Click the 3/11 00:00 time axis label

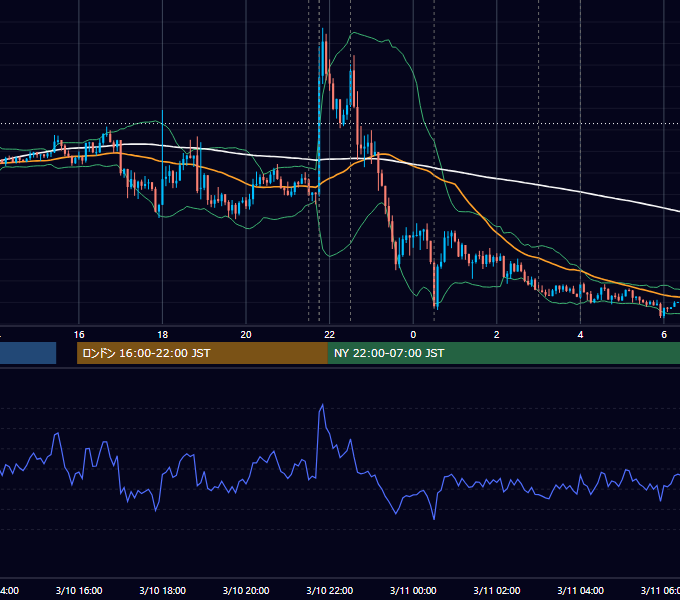click(x=413, y=590)
